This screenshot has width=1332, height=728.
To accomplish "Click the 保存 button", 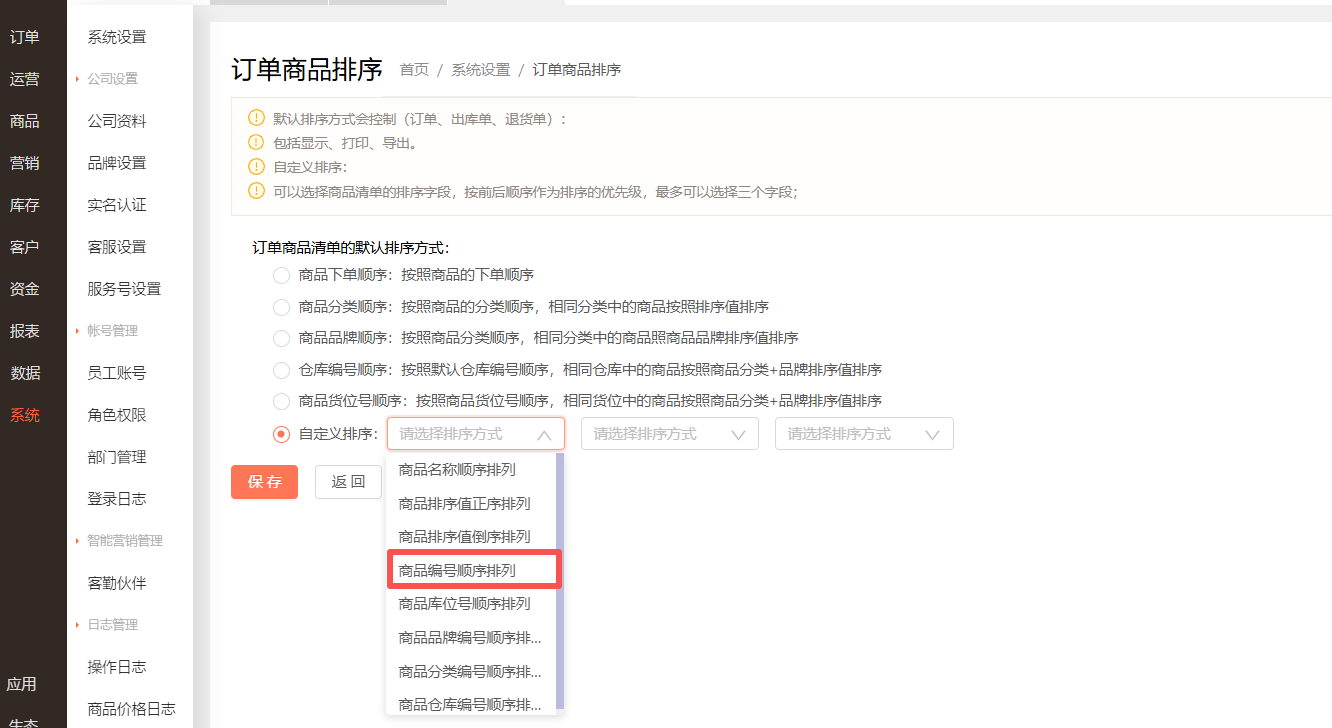I will (x=264, y=482).
